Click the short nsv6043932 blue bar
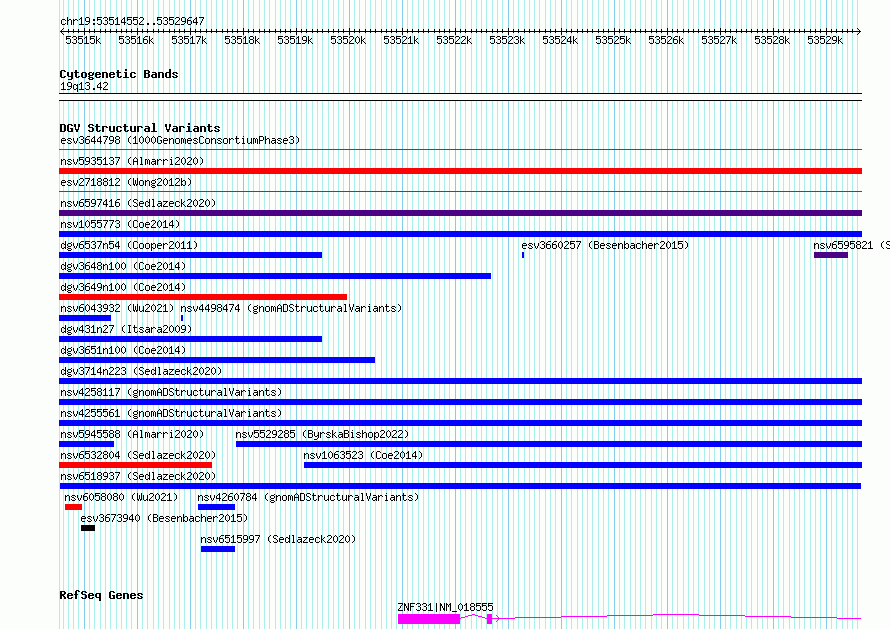The height and width of the screenshot is (629, 890). coord(85,318)
